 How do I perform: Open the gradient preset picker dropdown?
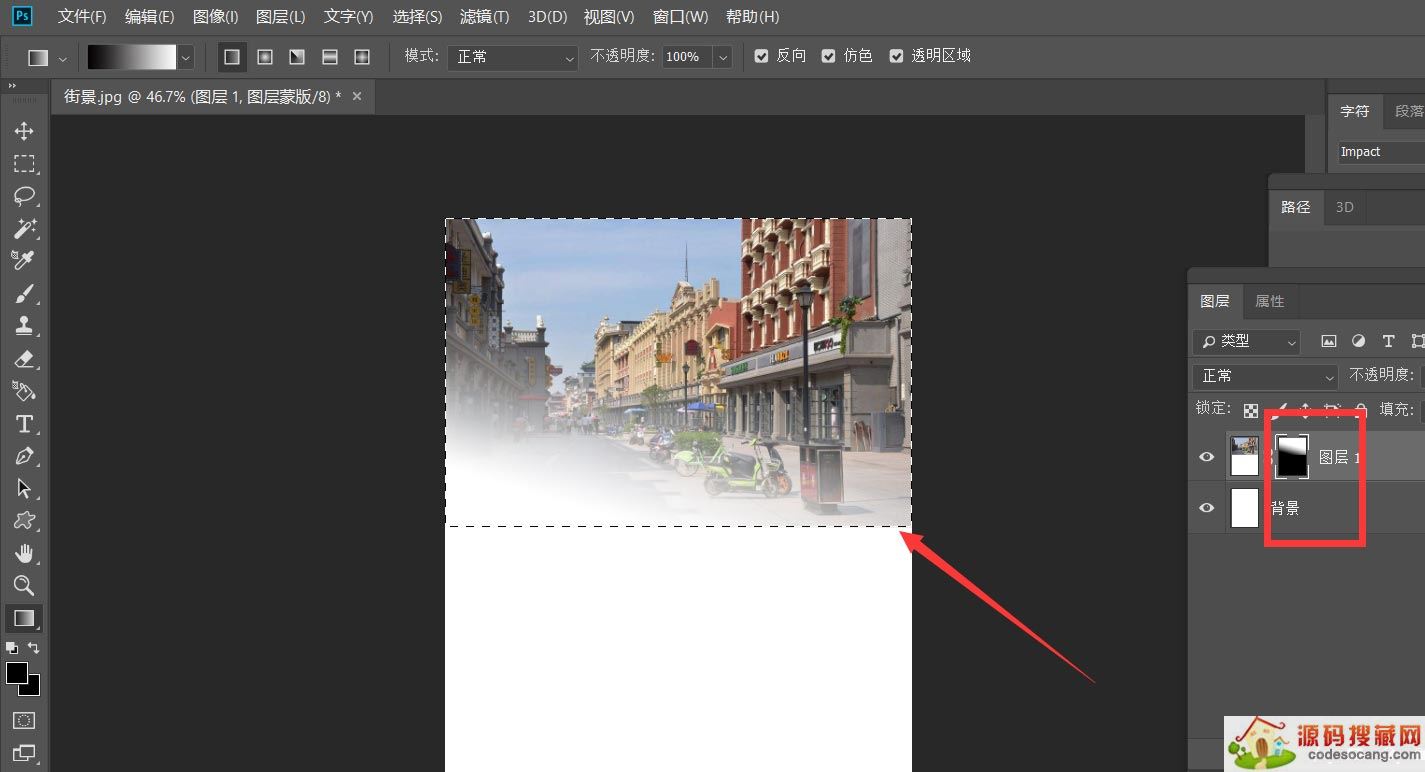[185, 57]
